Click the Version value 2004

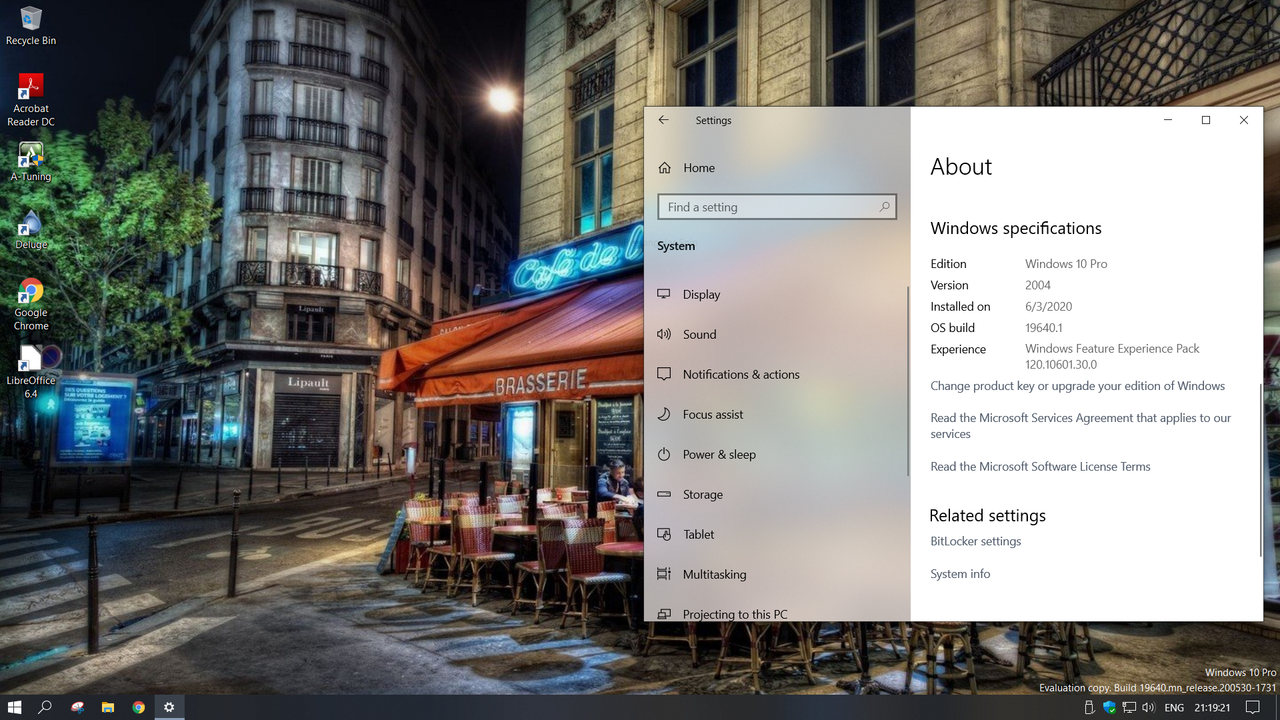click(1038, 285)
